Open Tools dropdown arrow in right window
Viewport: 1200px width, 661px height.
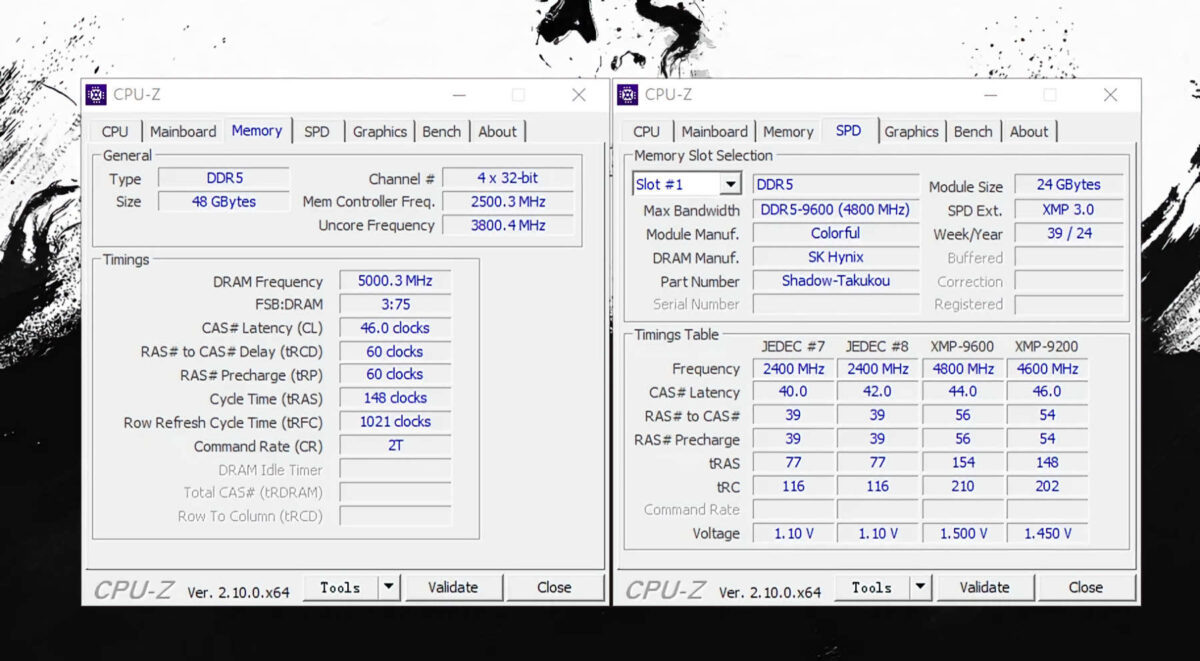coord(922,587)
